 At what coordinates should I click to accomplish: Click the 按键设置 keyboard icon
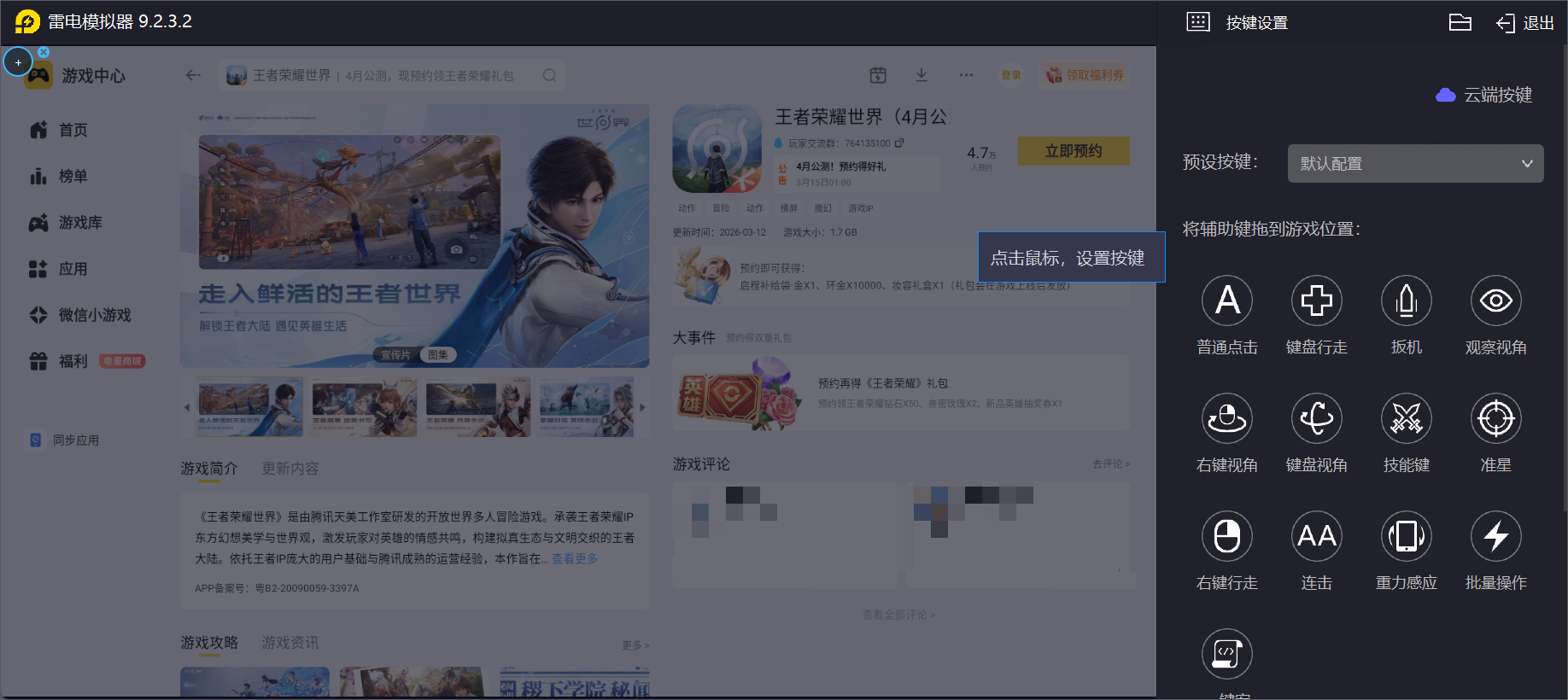coord(1198,22)
